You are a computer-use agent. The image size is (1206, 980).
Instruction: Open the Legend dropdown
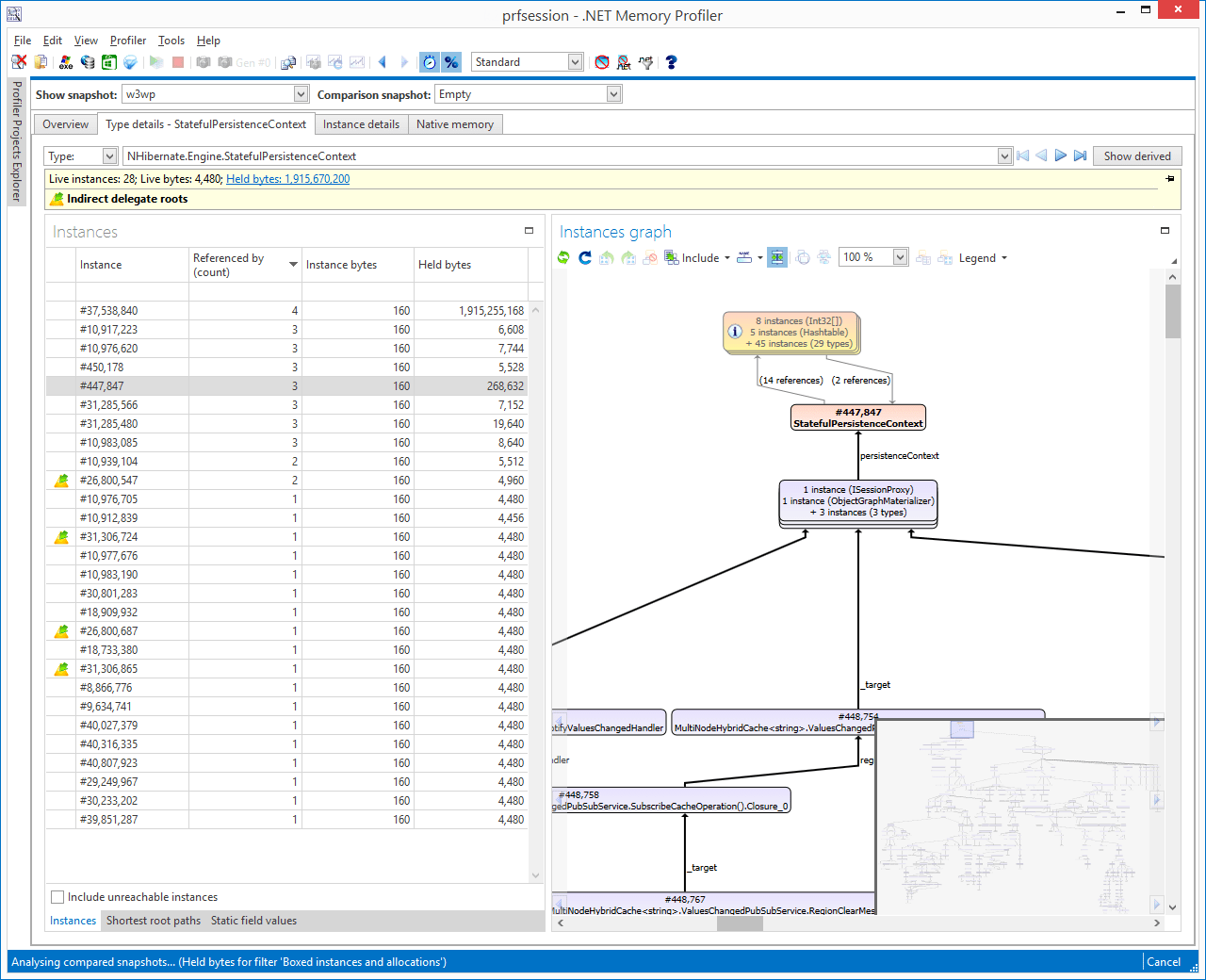coord(981,257)
